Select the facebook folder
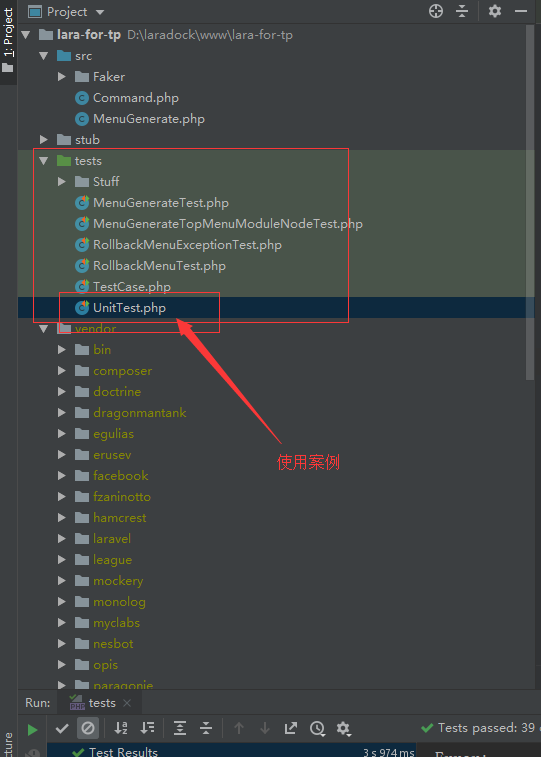 (121, 476)
